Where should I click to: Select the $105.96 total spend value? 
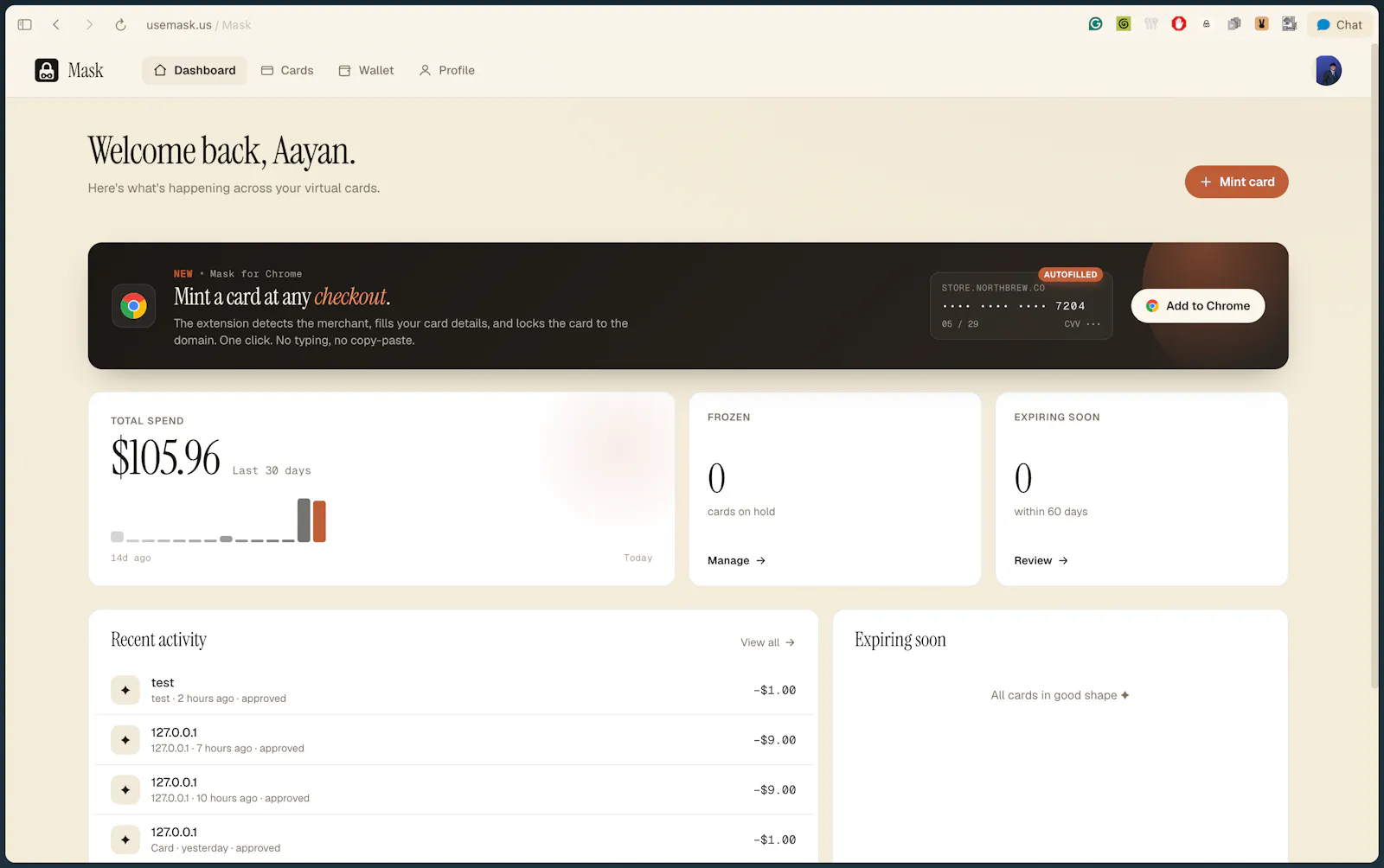(x=165, y=457)
